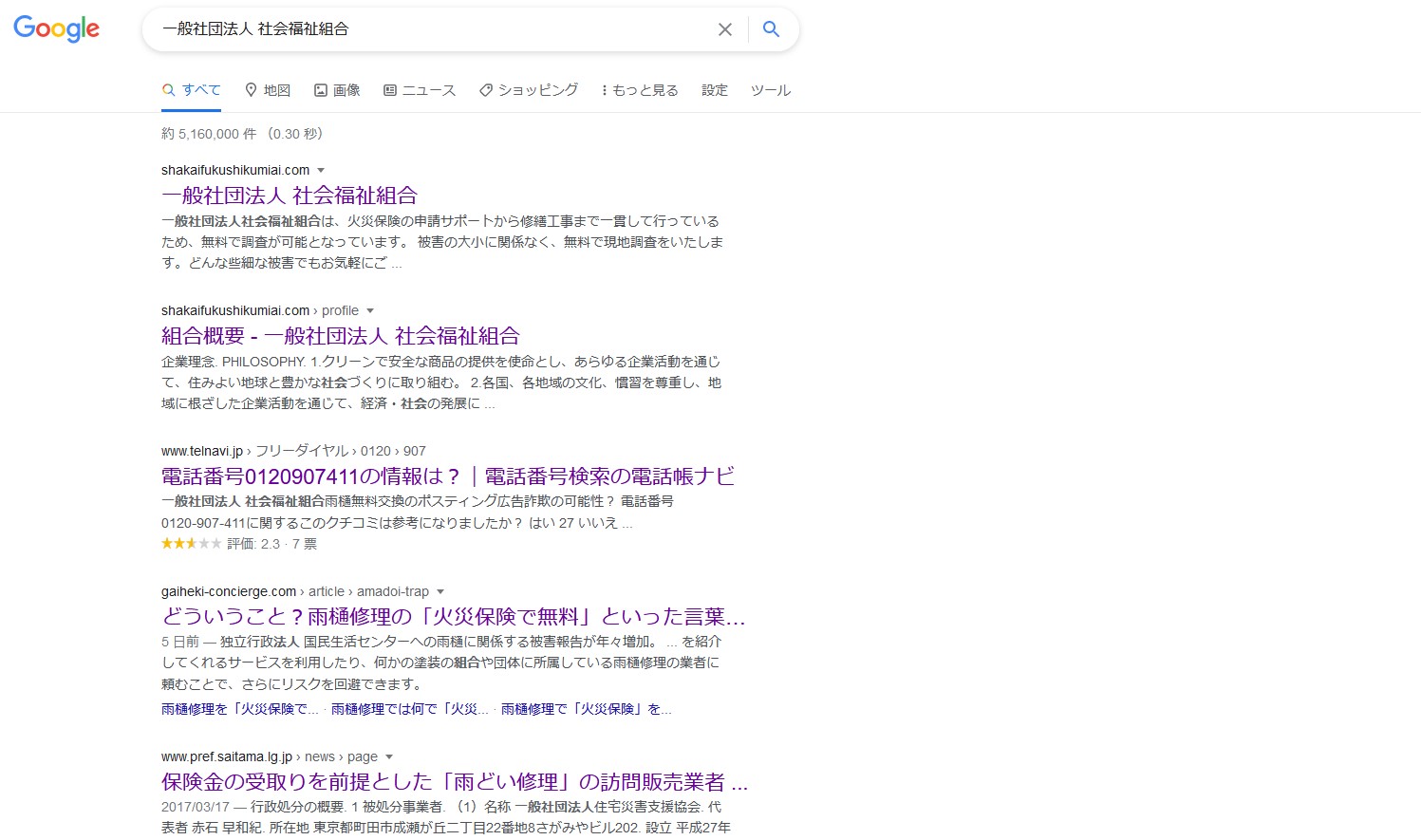Click the magnifier search button

[772, 29]
